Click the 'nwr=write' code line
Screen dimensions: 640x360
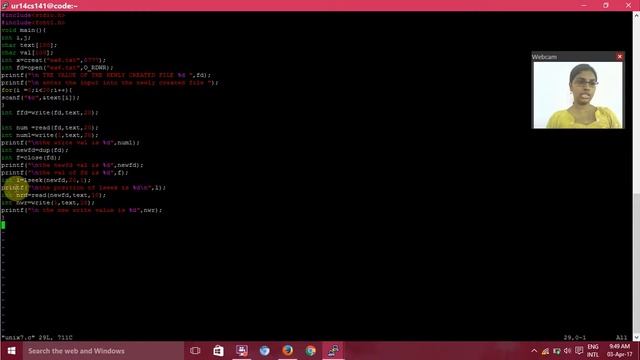[x=48, y=202]
